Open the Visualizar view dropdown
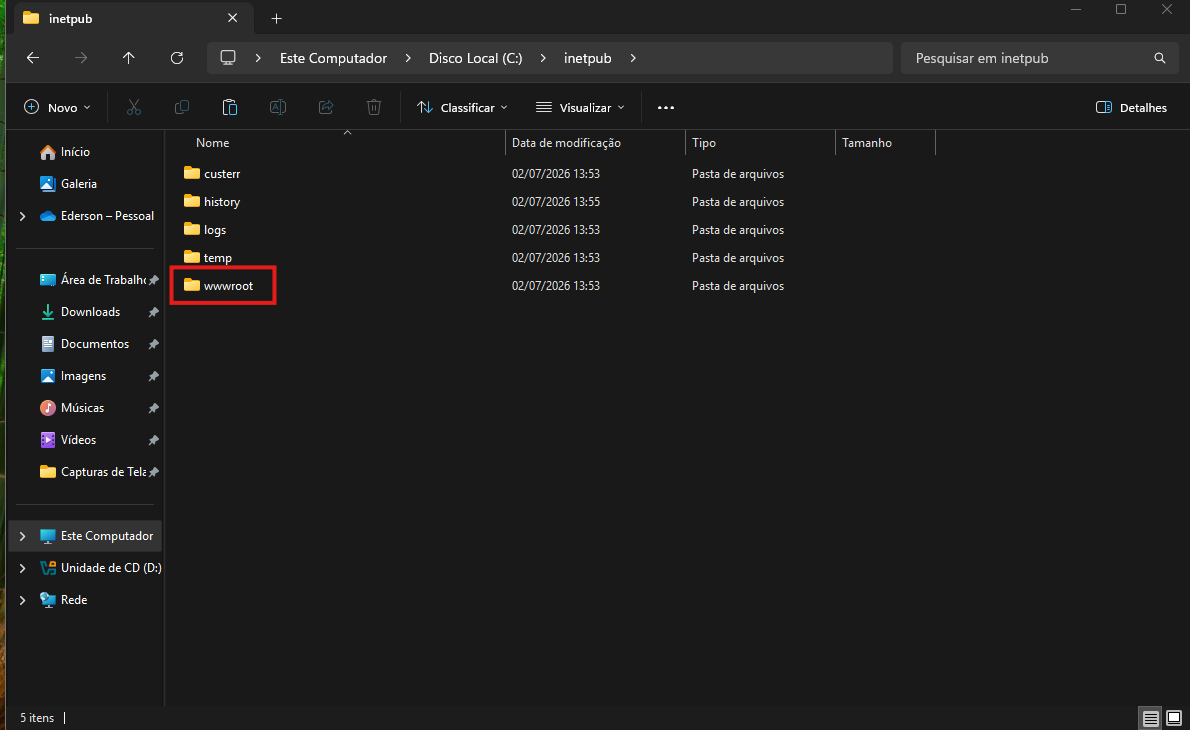The image size is (1190, 730). 581,108
